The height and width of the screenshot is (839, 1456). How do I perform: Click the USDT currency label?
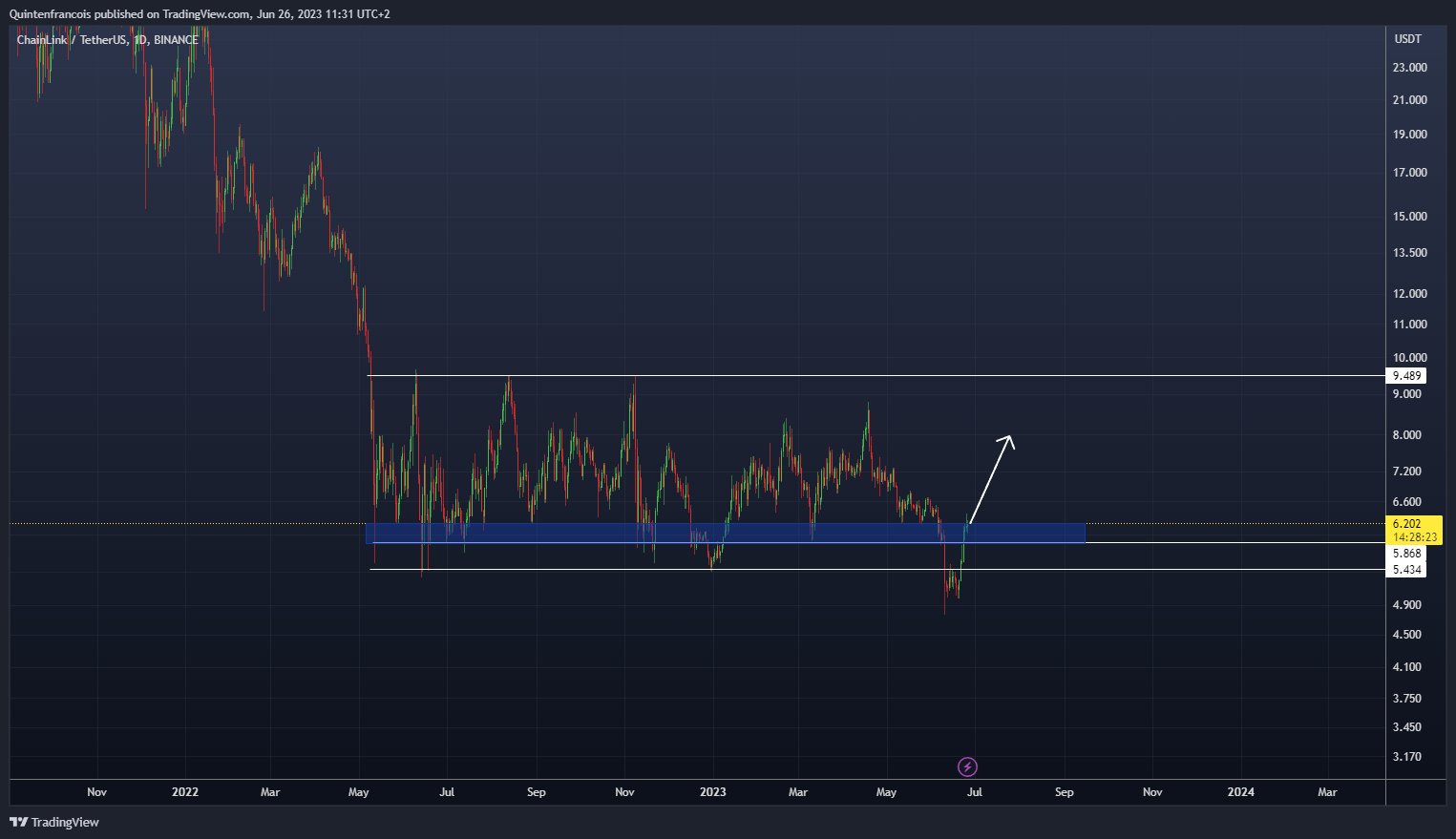coord(1407,39)
